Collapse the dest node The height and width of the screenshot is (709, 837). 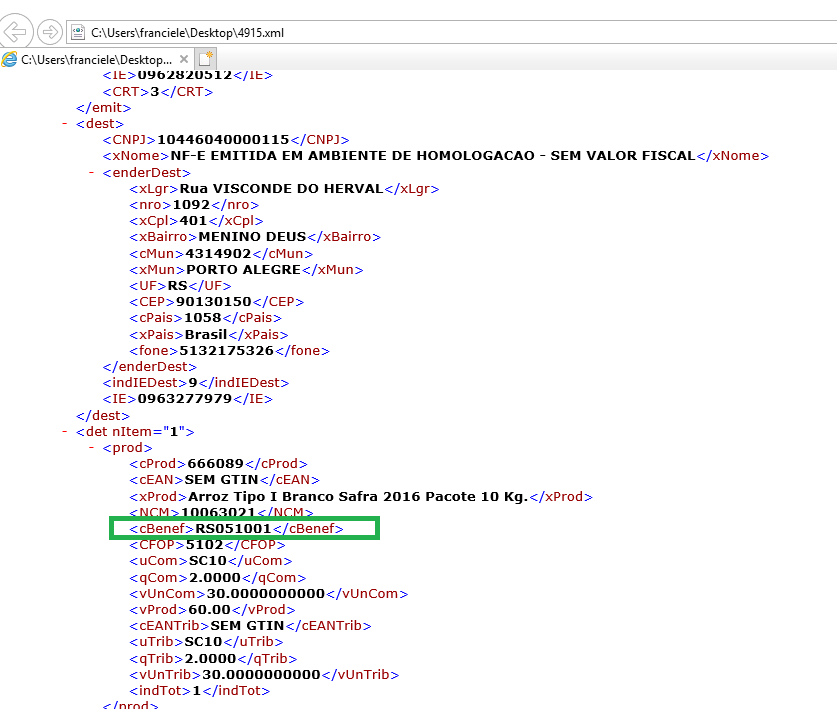point(65,124)
